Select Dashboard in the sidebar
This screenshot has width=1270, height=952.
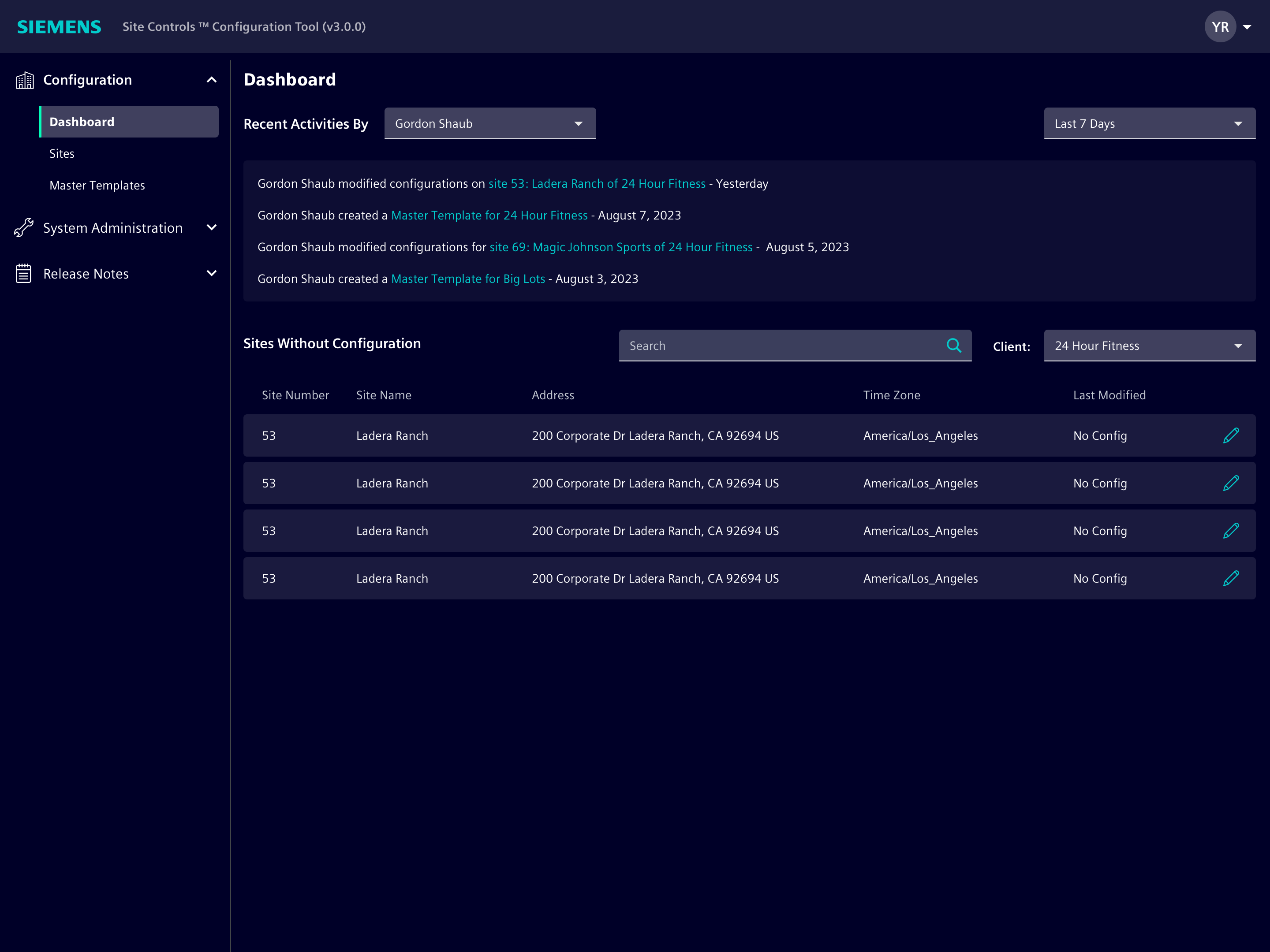[129, 122]
